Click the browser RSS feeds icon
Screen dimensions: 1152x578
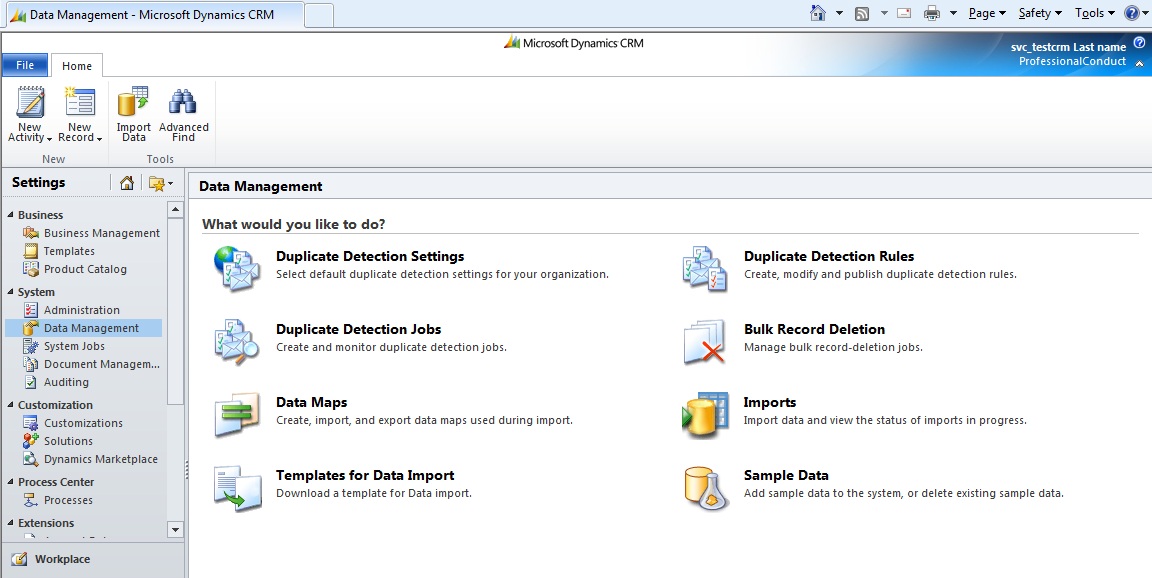pyautogui.click(x=862, y=13)
